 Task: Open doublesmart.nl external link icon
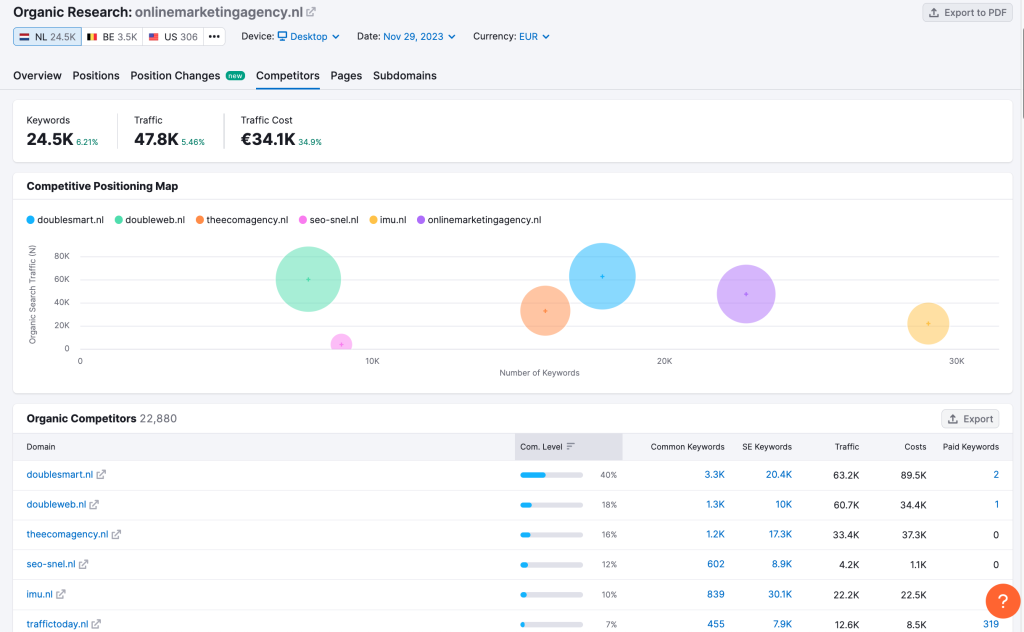[x=101, y=475]
